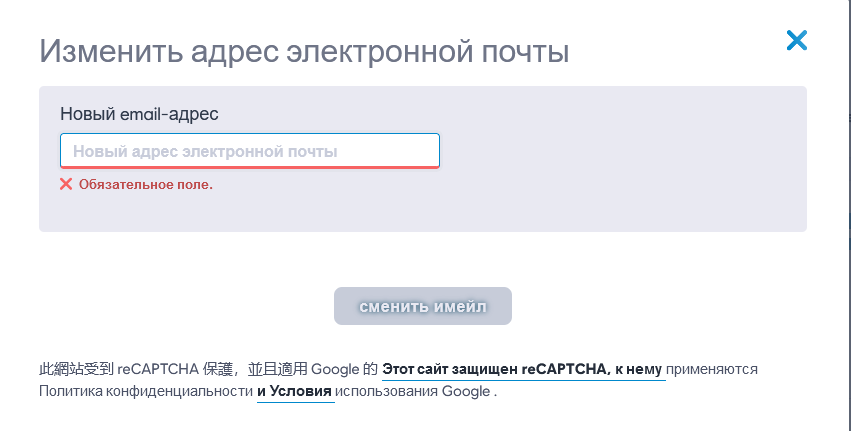The height and width of the screenshot is (431, 851).
Task: Click the "Изменить адрес электронной почты" heading
Action: point(304,51)
